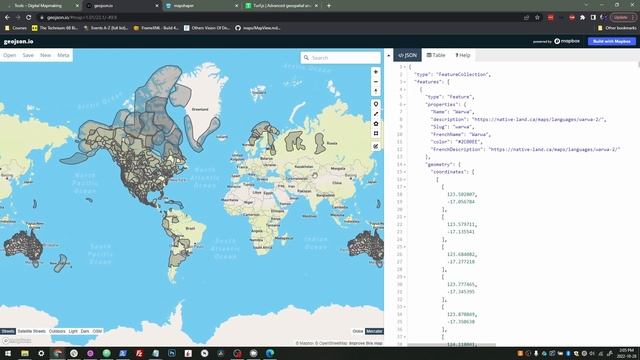Click the taskbar clock
Screen dimensions: 640x360
(x=627, y=353)
